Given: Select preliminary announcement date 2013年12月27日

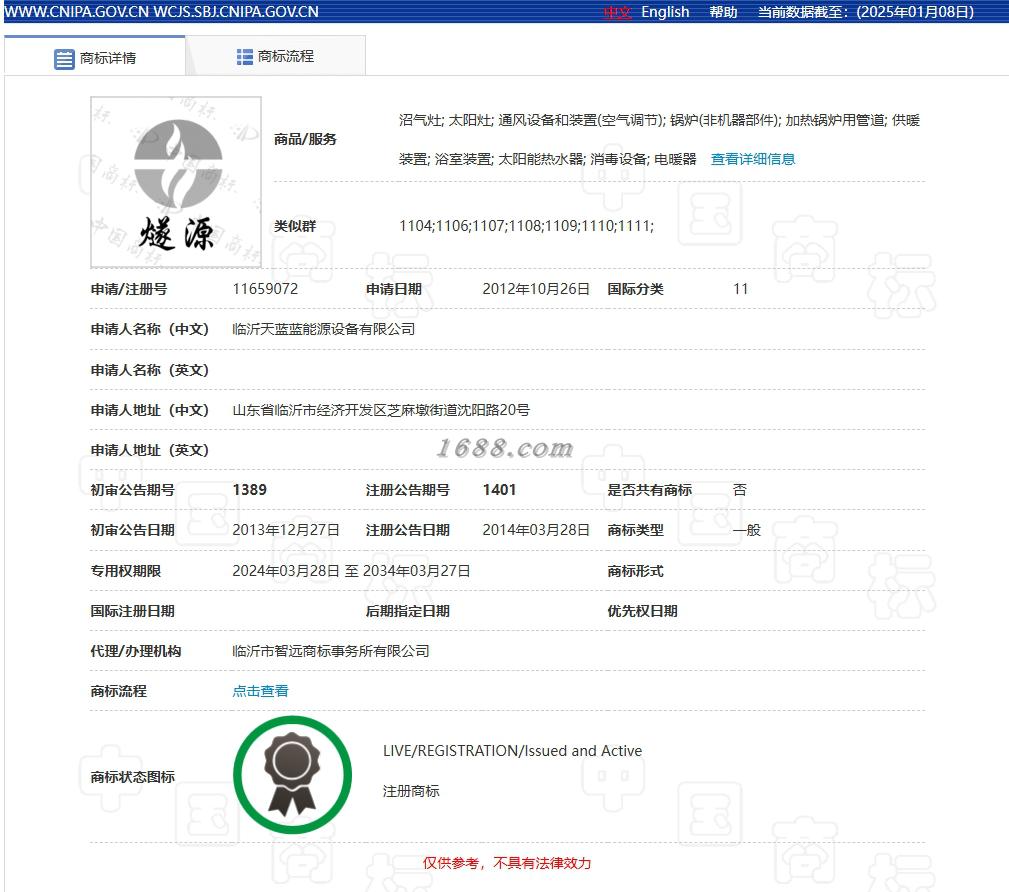Looking at the screenshot, I should (286, 530).
